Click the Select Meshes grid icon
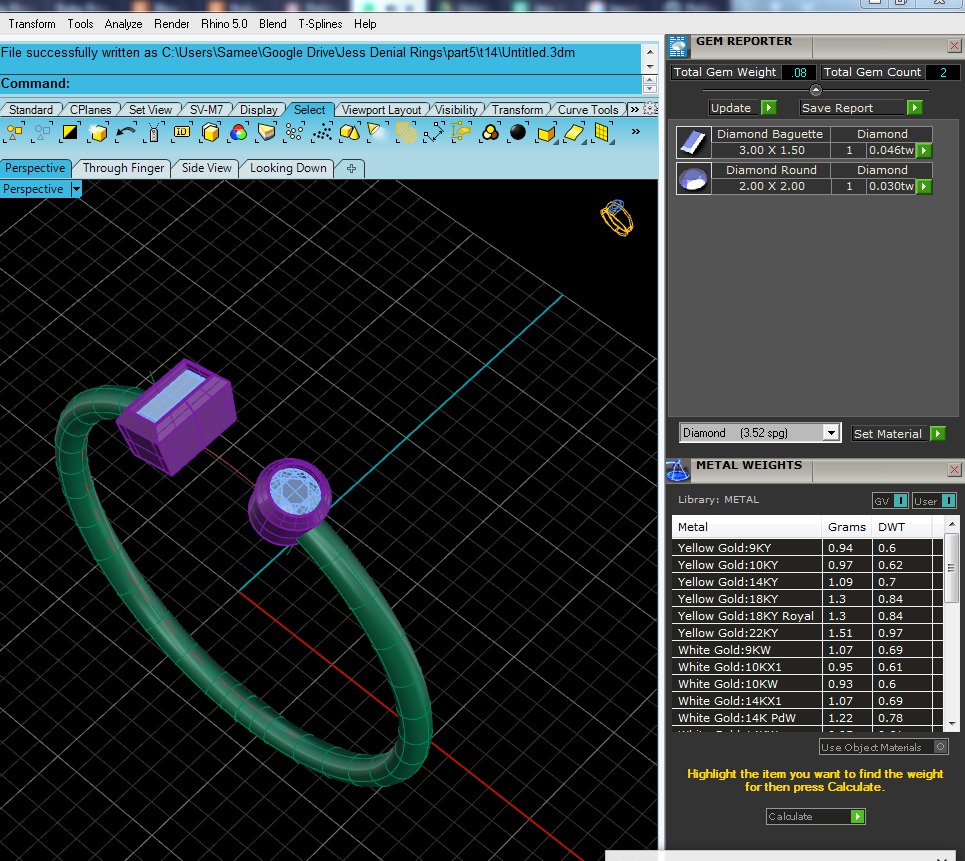The width and height of the screenshot is (965, 861). [x=602, y=132]
